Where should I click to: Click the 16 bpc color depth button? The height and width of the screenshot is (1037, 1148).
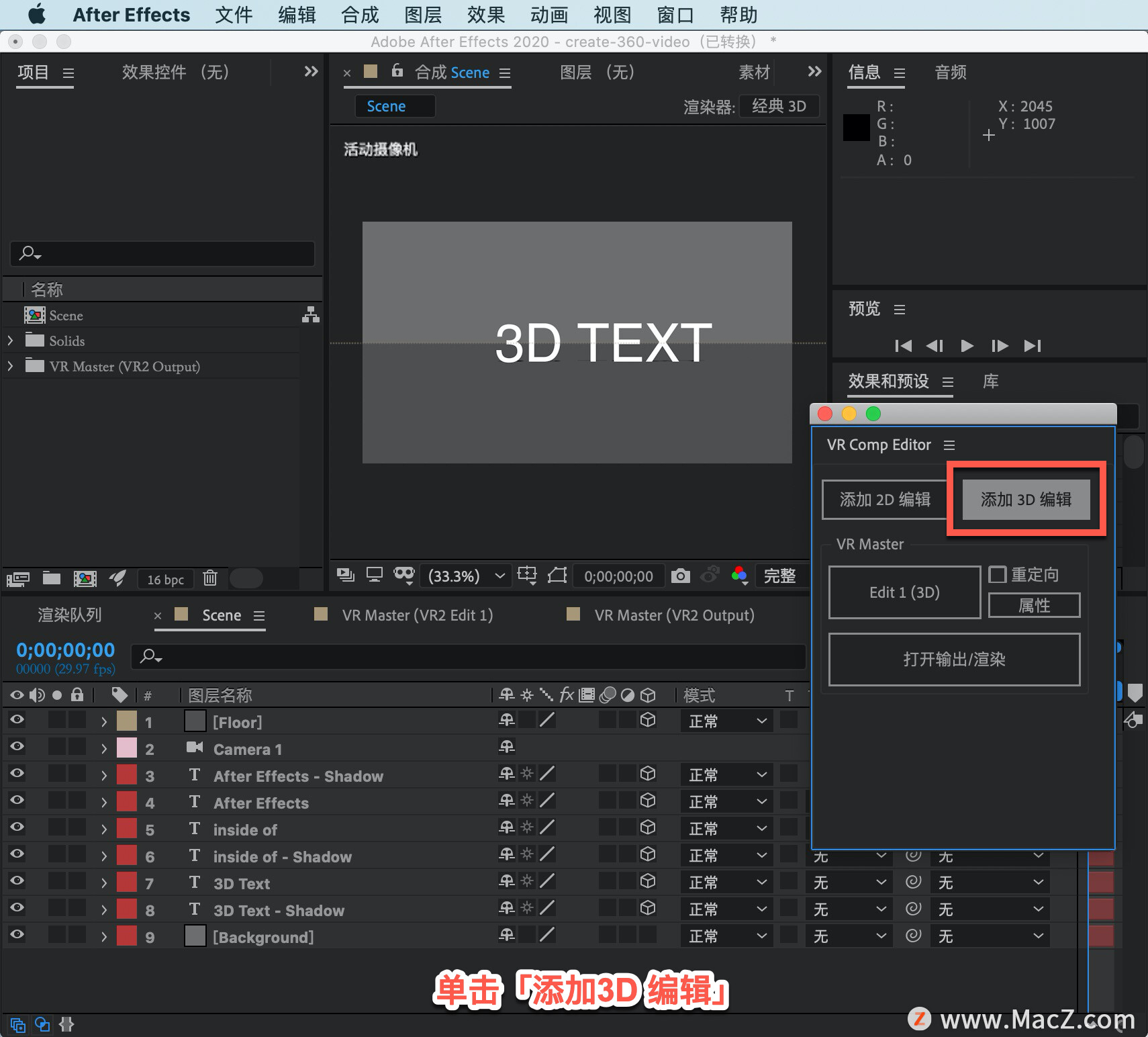[165, 579]
